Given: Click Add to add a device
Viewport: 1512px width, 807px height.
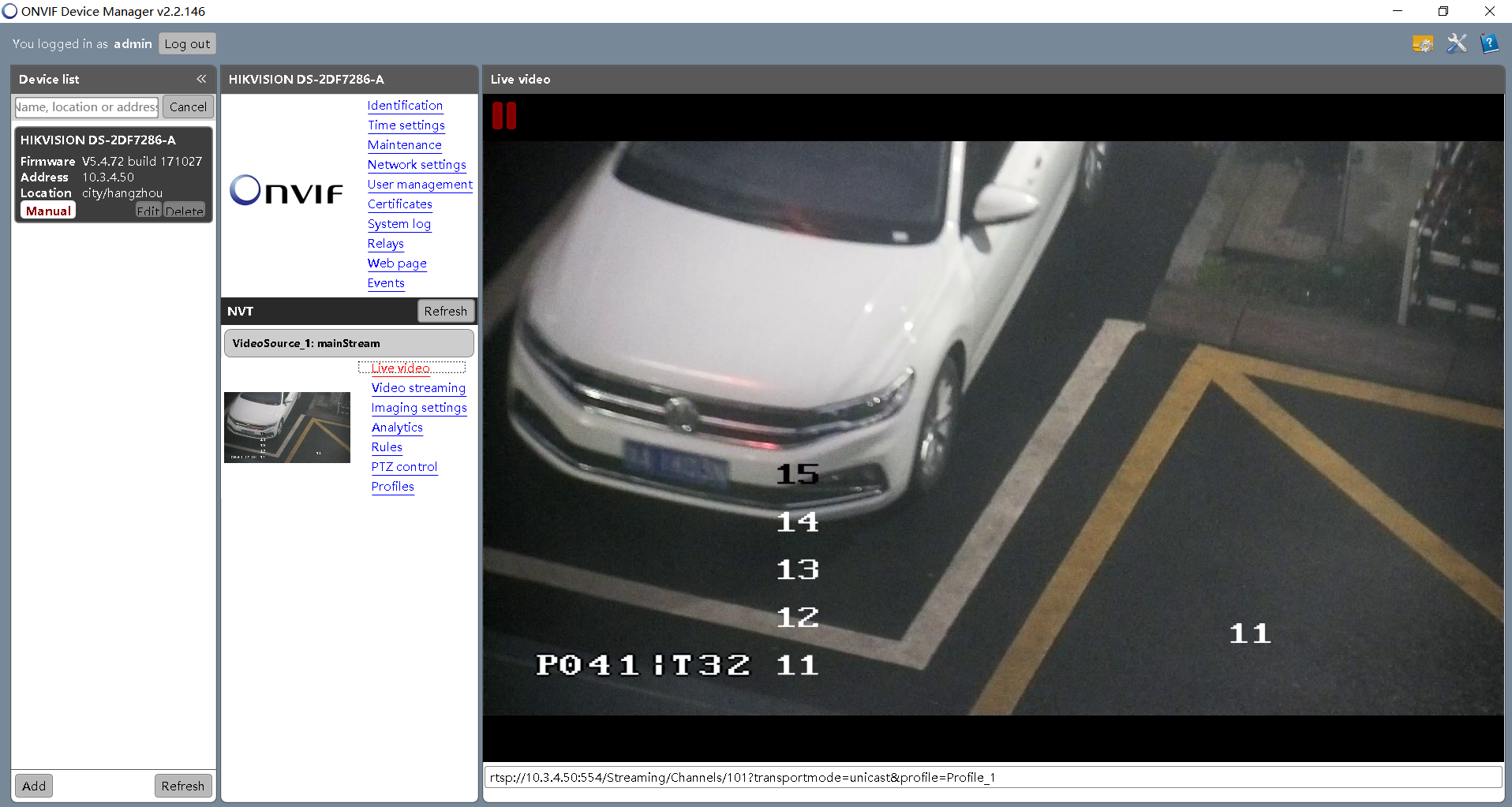Looking at the screenshot, I should coord(34,786).
